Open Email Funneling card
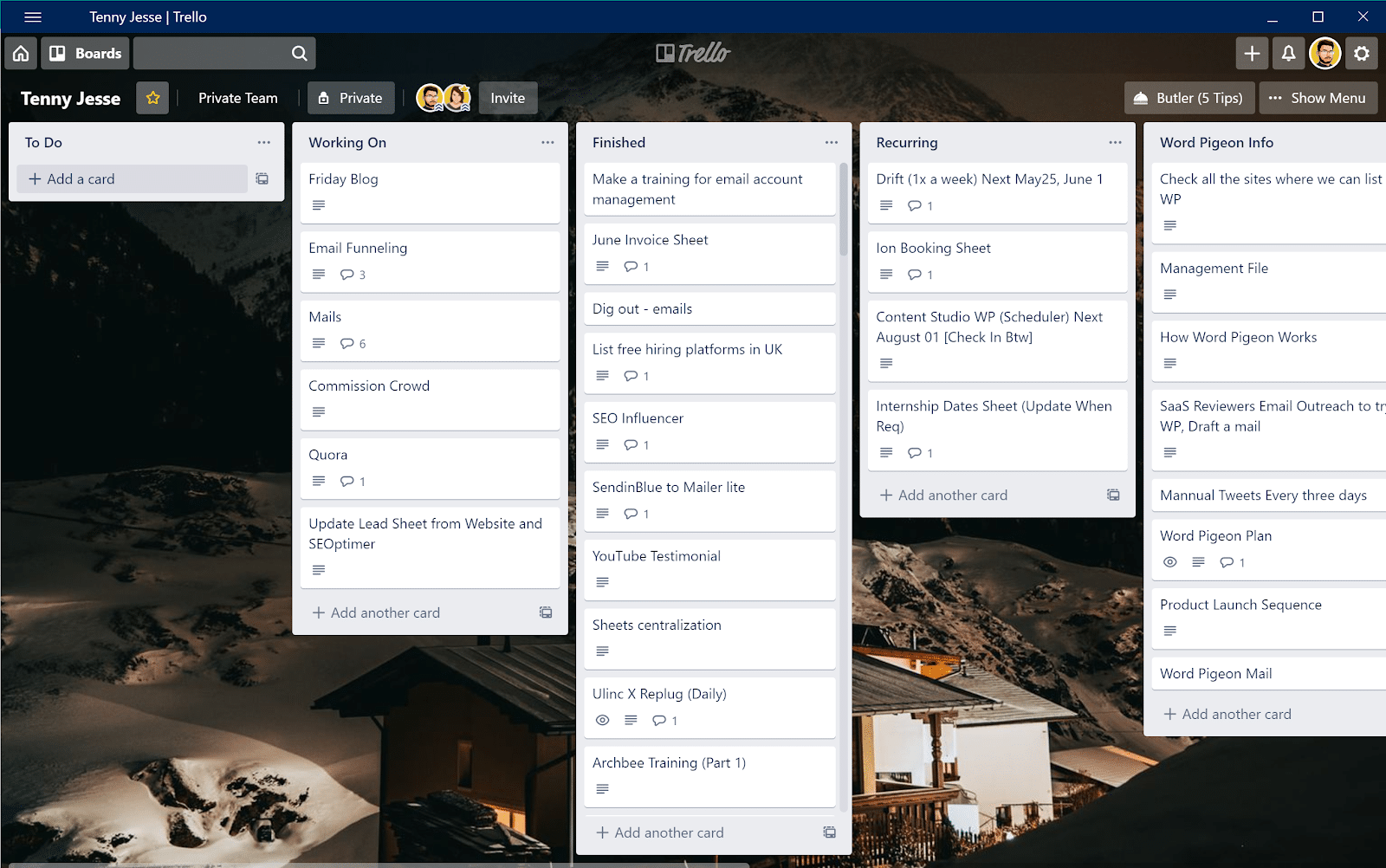Screen dimensions: 1386x868 point(431,262)
